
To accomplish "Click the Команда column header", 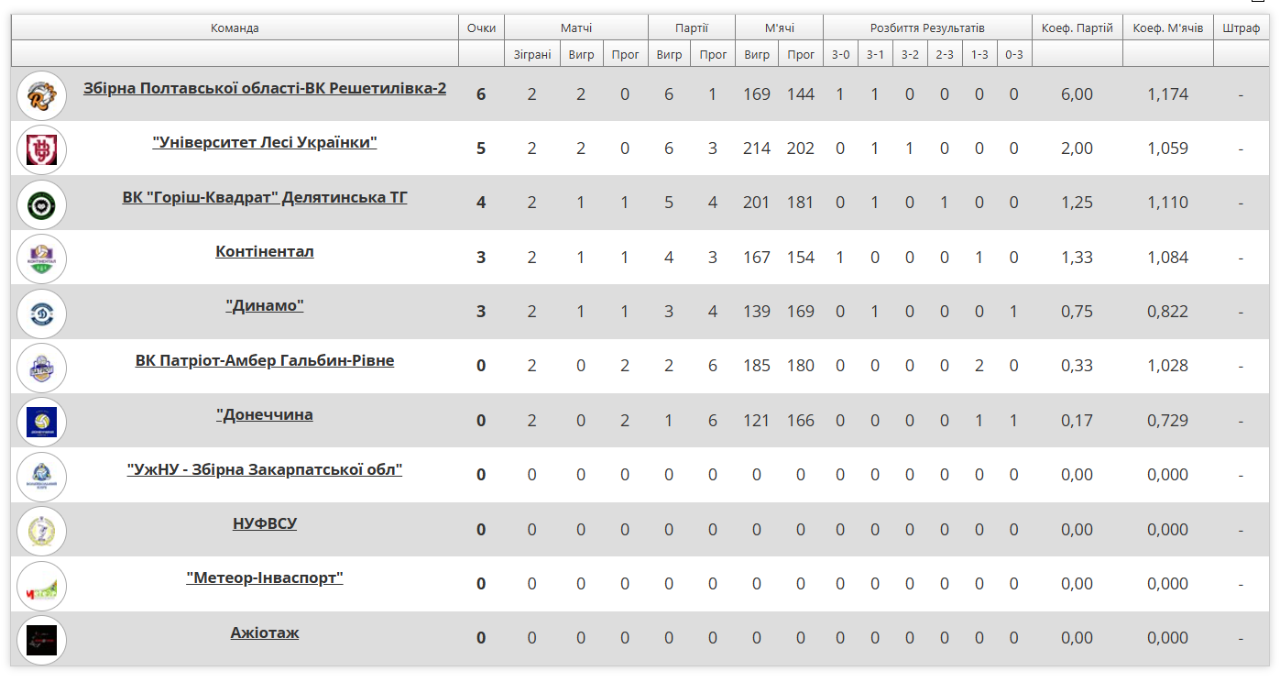I will [x=235, y=28].
